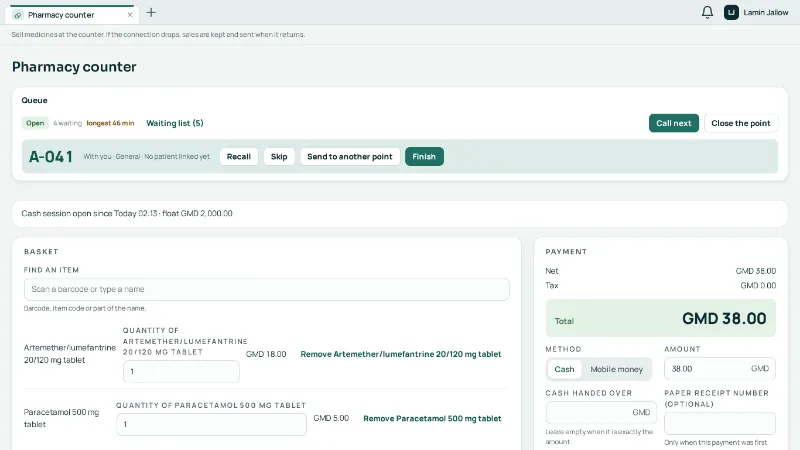
Task: Recall ticket A-041
Action: pos(239,157)
